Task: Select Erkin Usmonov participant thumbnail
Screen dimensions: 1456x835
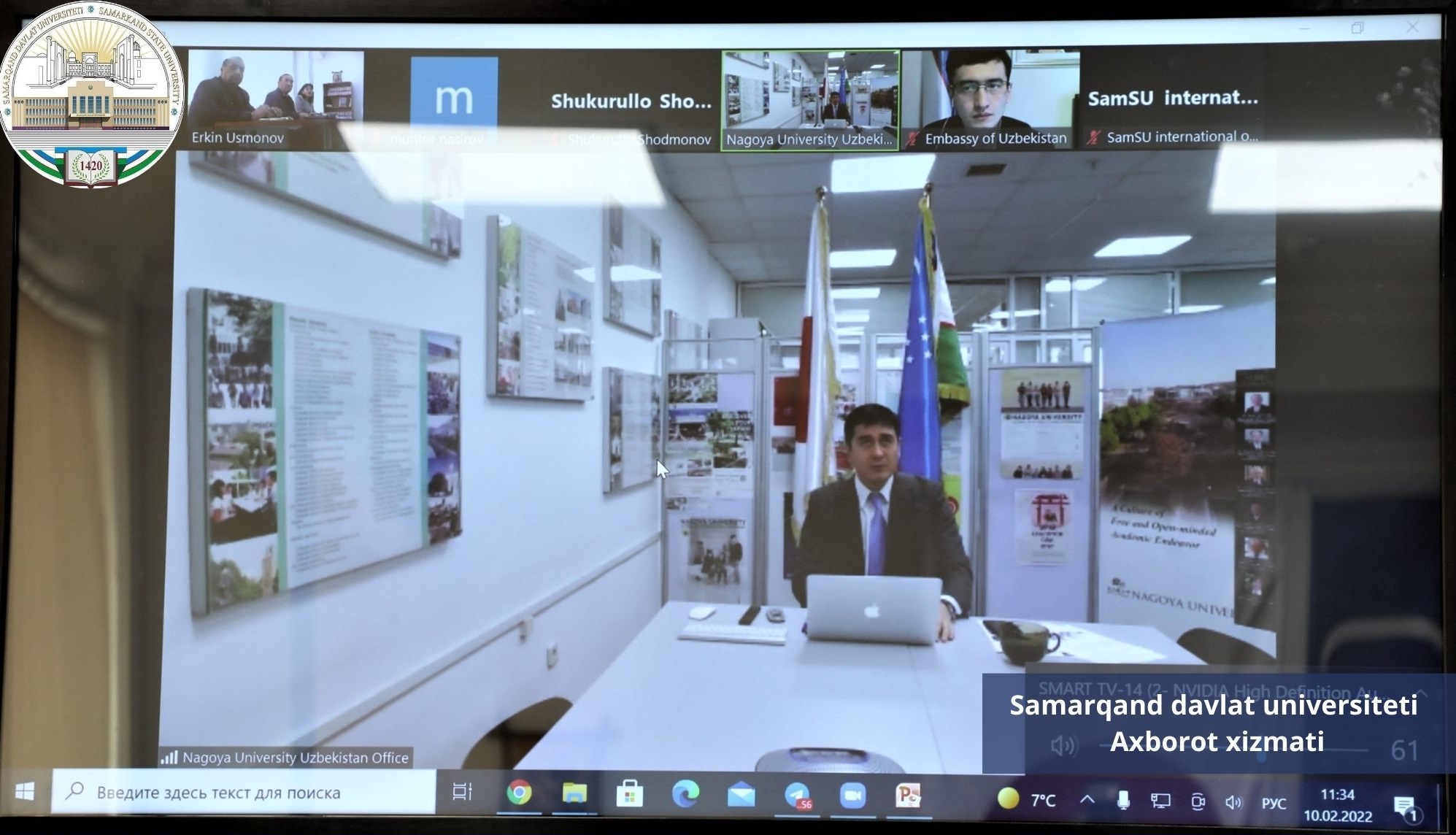Action: (x=276, y=99)
